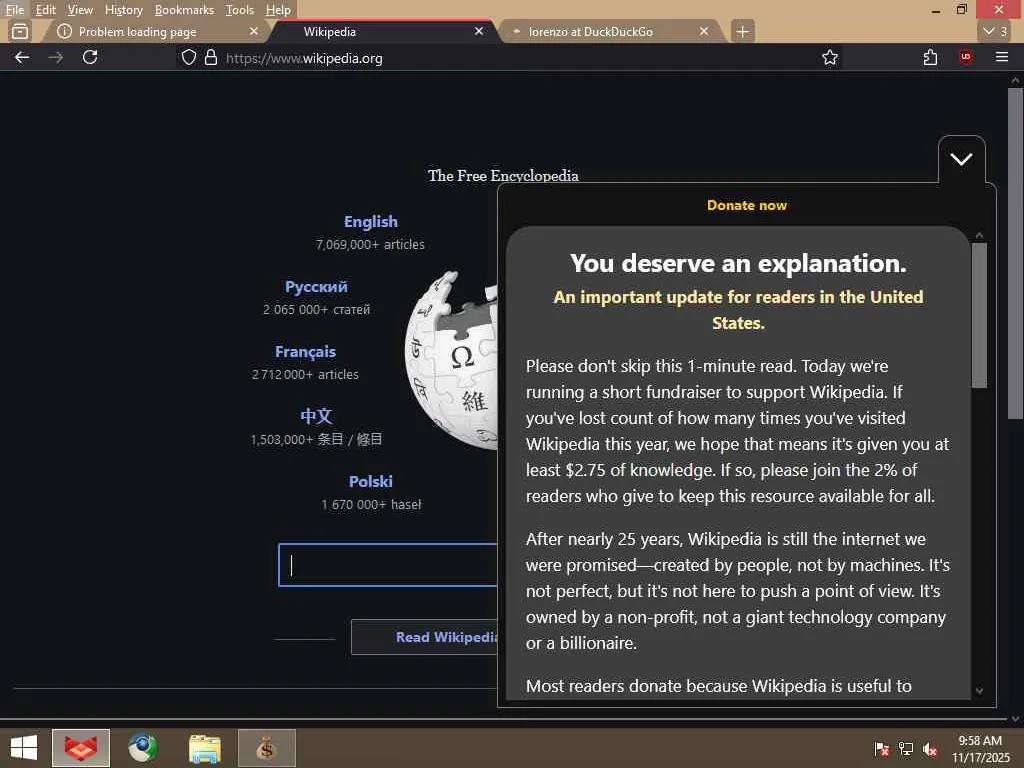
Task: Open the tracking protection shield icon
Action: pos(189,57)
